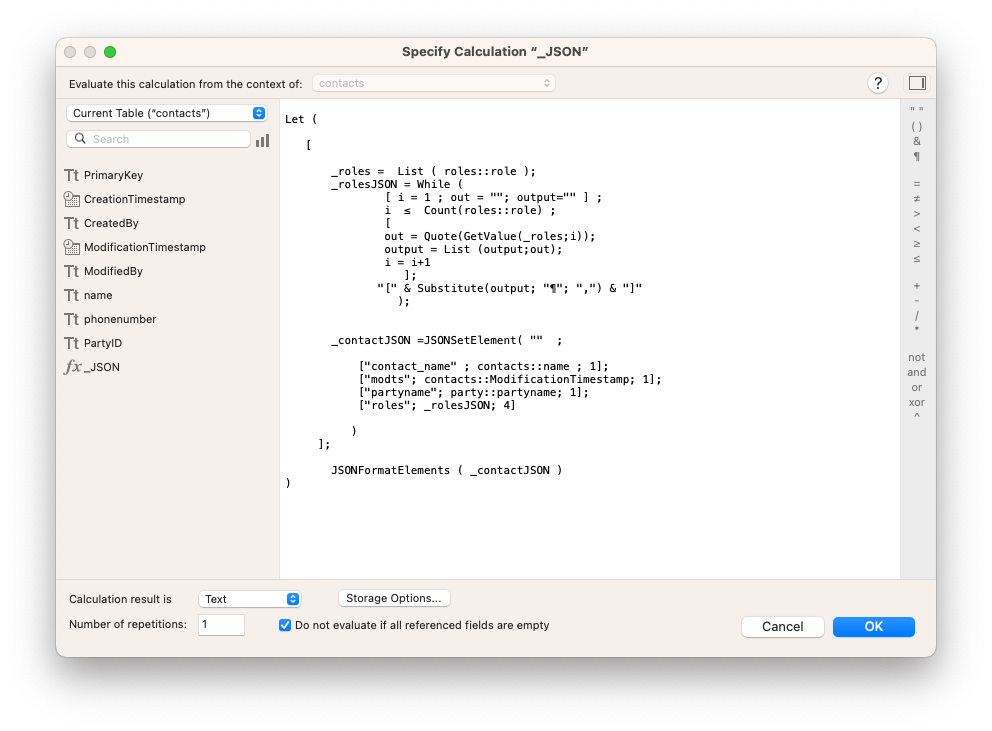
Task: Open the help question mark button
Action: (x=877, y=83)
